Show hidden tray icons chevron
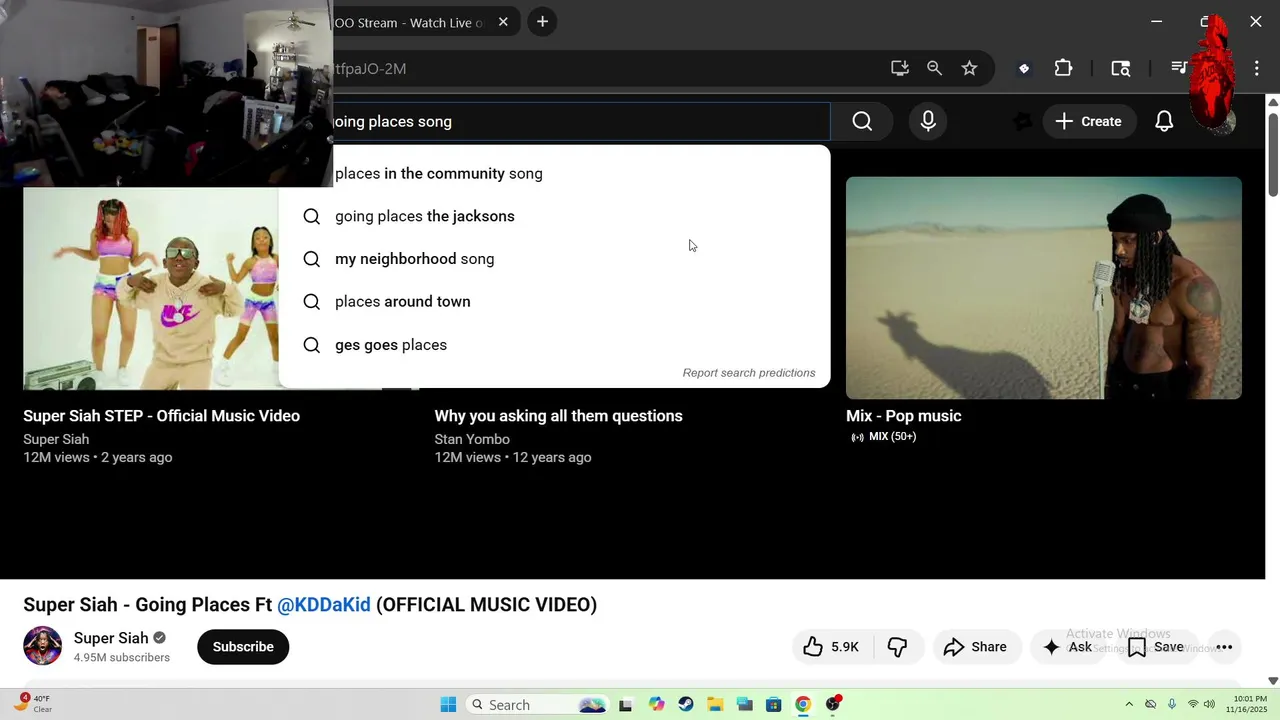 tap(1129, 704)
